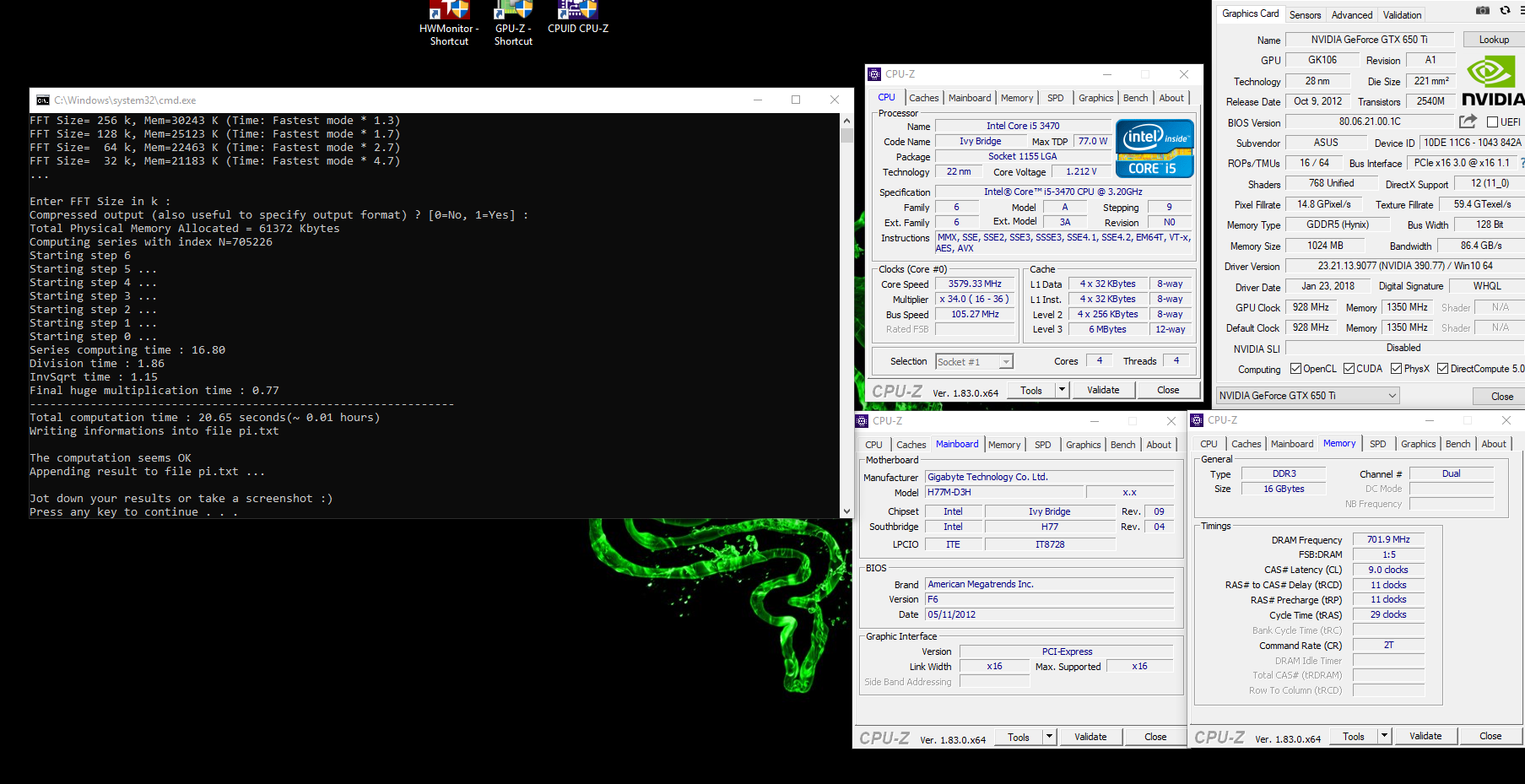Click Validate in the Memory CPU-Z window
The image size is (1525, 784).
coord(1425,736)
